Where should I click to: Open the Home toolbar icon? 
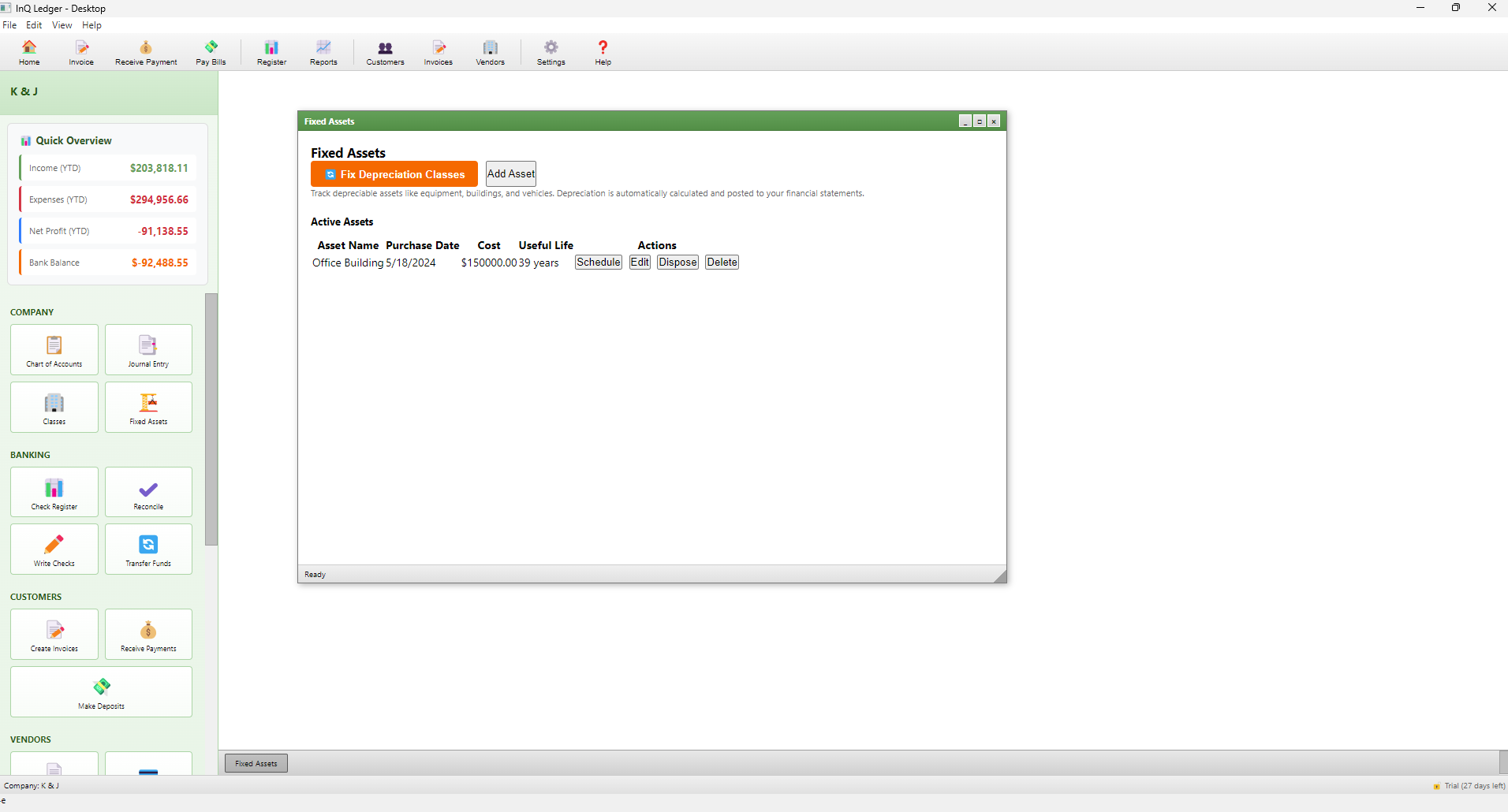click(x=29, y=53)
